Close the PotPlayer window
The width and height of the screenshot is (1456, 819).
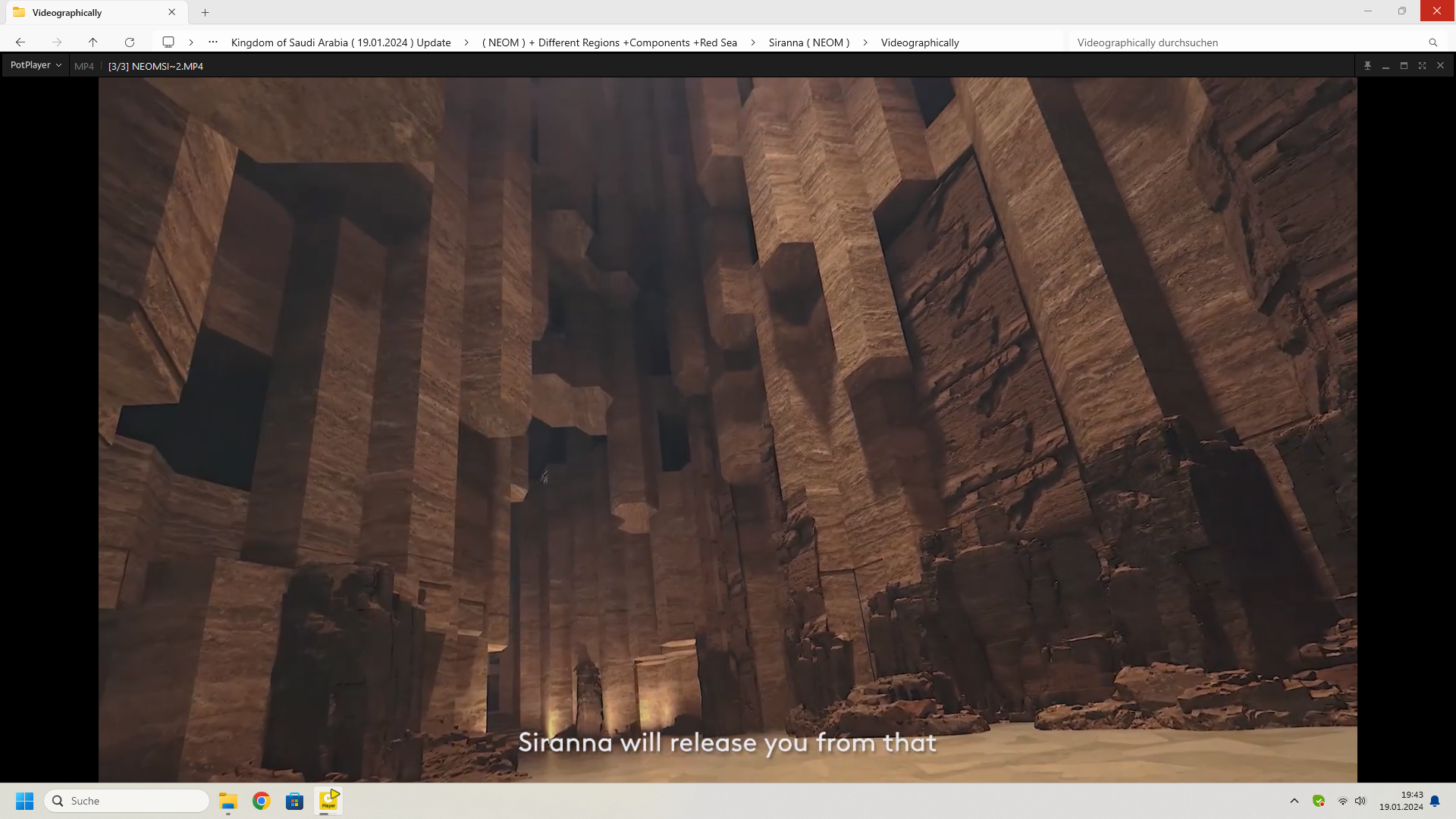pos(1440,66)
